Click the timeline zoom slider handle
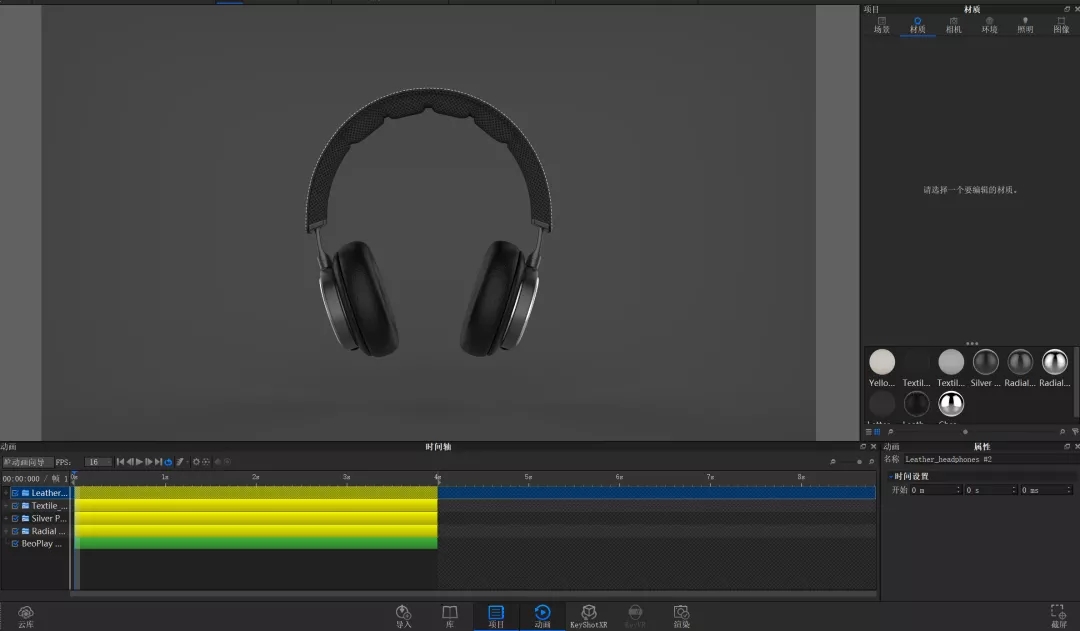 tap(859, 462)
